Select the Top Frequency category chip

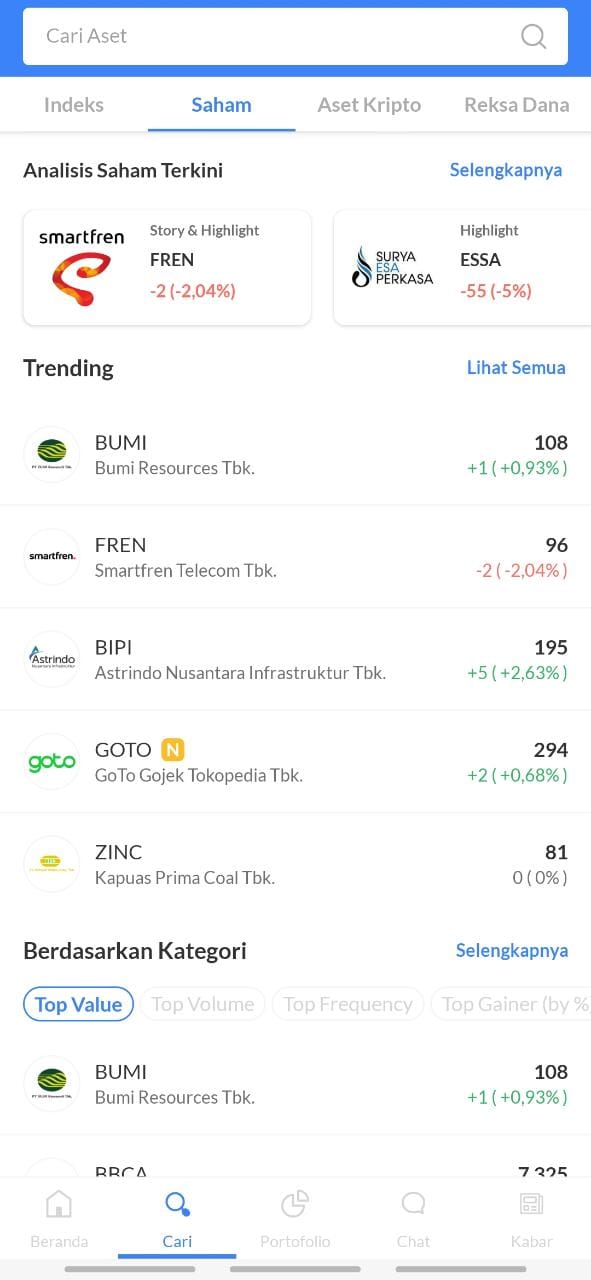click(348, 1004)
